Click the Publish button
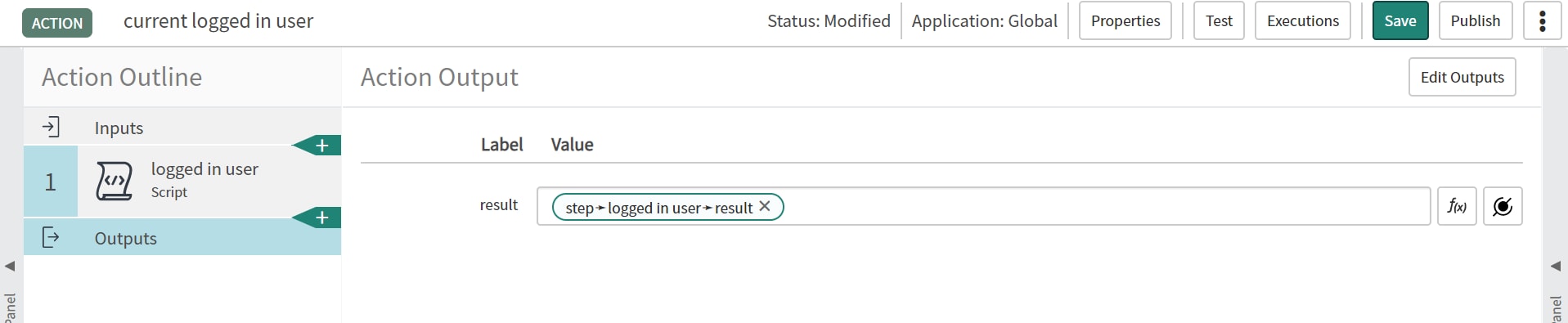The image size is (1568, 323). (x=1476, y=20)
